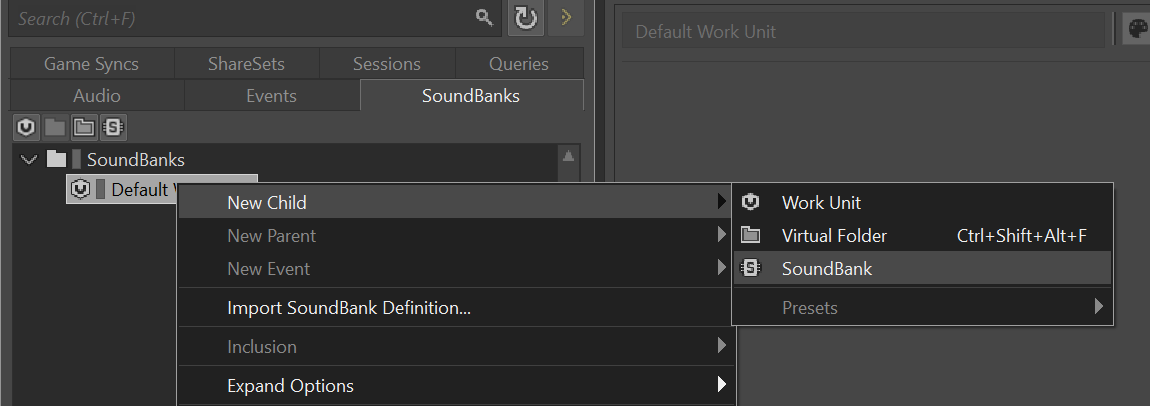Collapse the SoundBanks tree folder
This screenshot has width=1150, height=406.
click(28, 159)
